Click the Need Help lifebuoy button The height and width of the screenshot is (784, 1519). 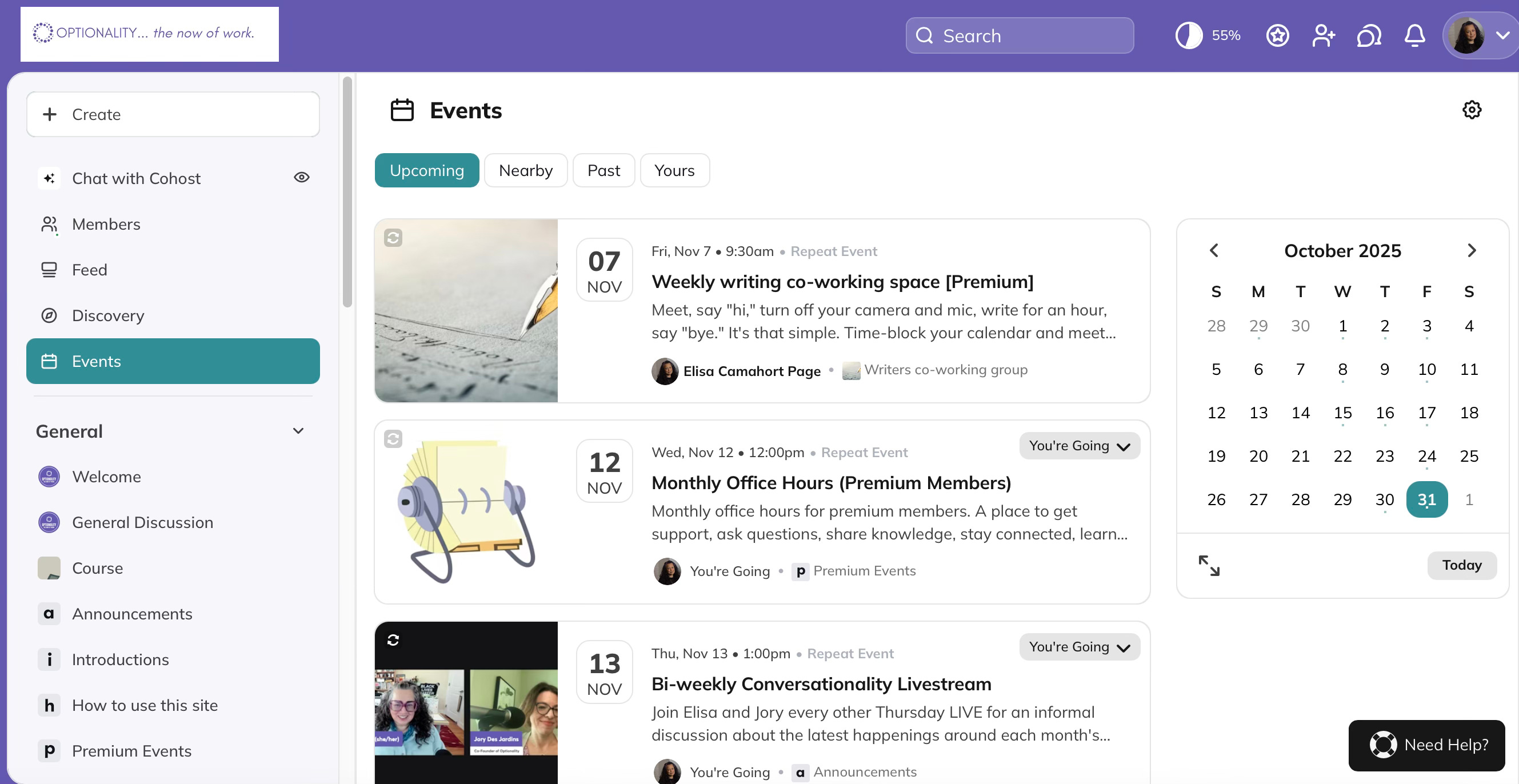tap(1426, 745)
